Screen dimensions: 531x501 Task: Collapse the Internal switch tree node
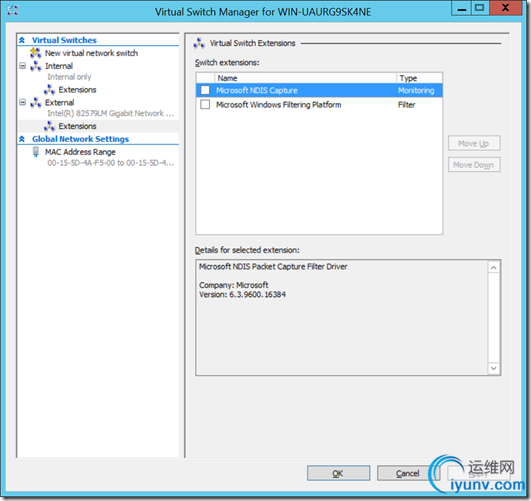[x=22, y=66]
